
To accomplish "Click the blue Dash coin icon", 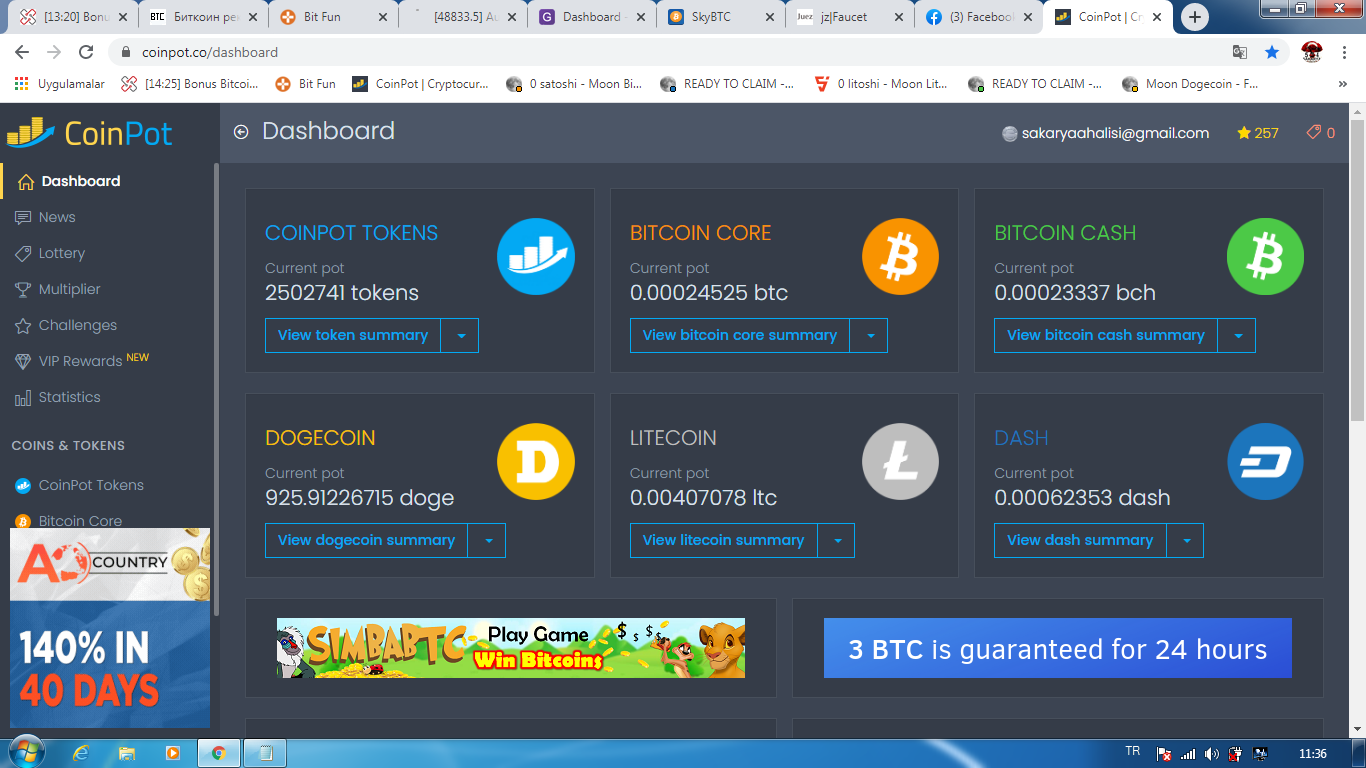I will [x=1265, y=462].
